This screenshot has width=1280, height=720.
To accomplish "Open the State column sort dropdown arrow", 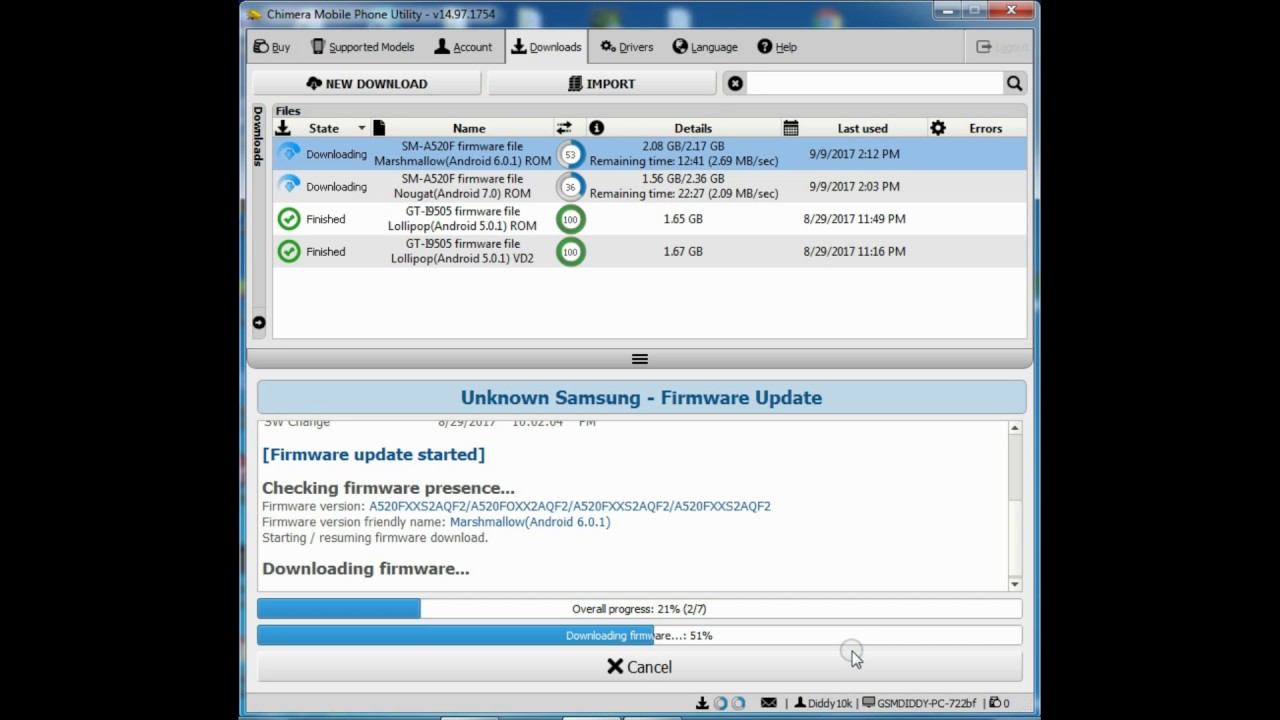I will pos(362,128).
